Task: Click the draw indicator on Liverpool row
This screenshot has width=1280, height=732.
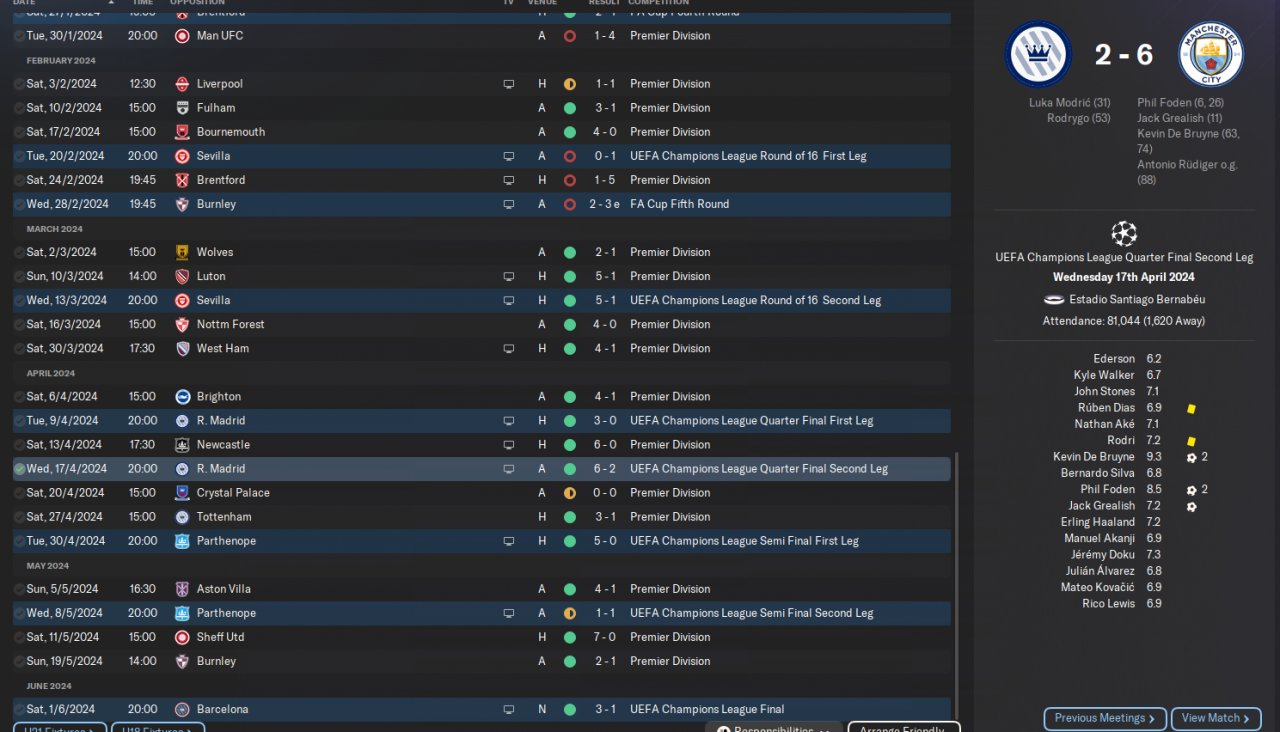Action: (570, 84)
